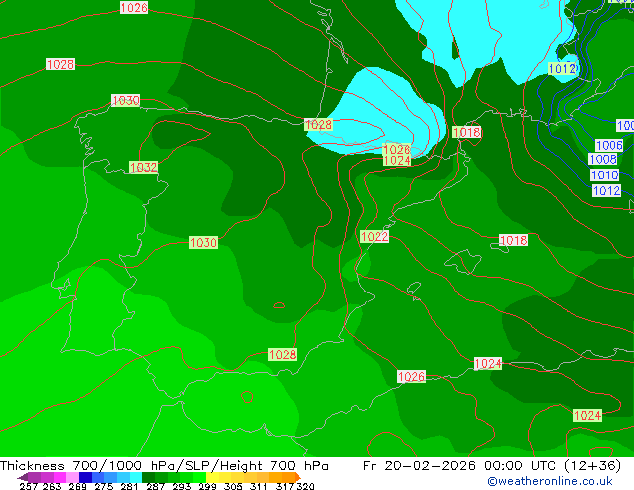Select the yellow swatch above 299
Screen dimensions: 634x490
pos(212,477)
